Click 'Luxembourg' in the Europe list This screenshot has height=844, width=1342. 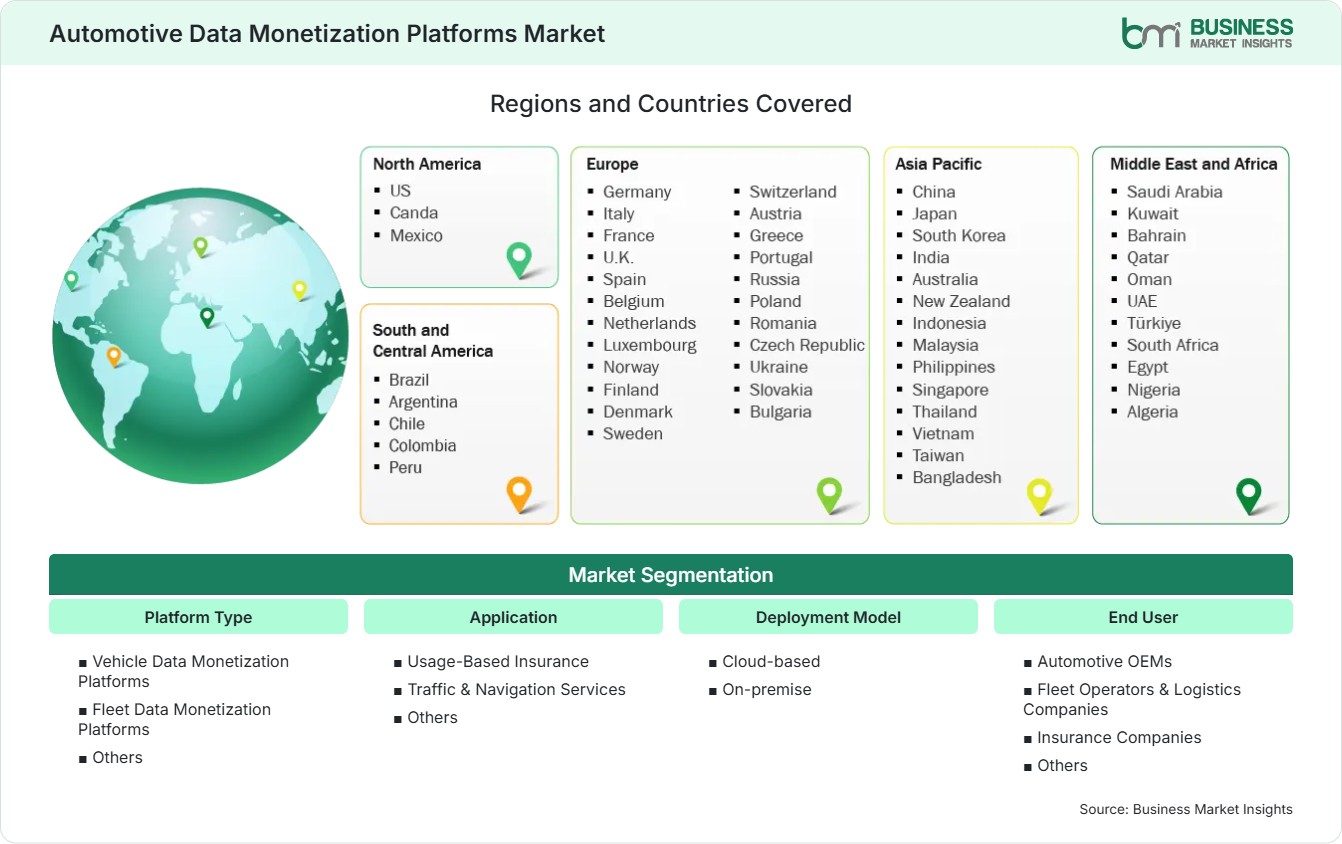tap(650, 346)
